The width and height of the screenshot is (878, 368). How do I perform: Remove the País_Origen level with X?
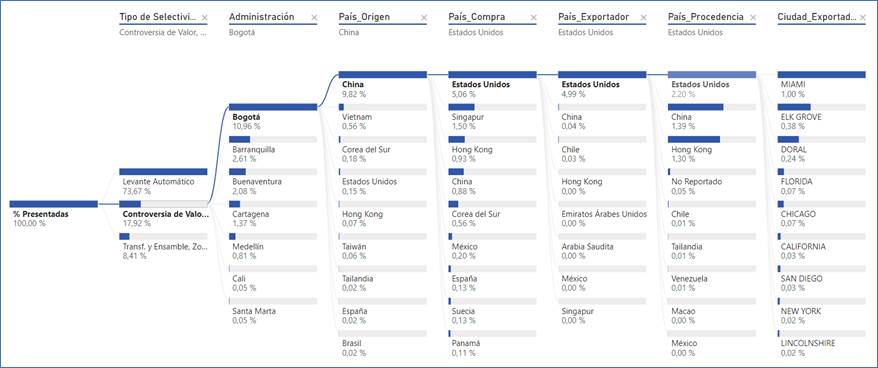point(424,18)
